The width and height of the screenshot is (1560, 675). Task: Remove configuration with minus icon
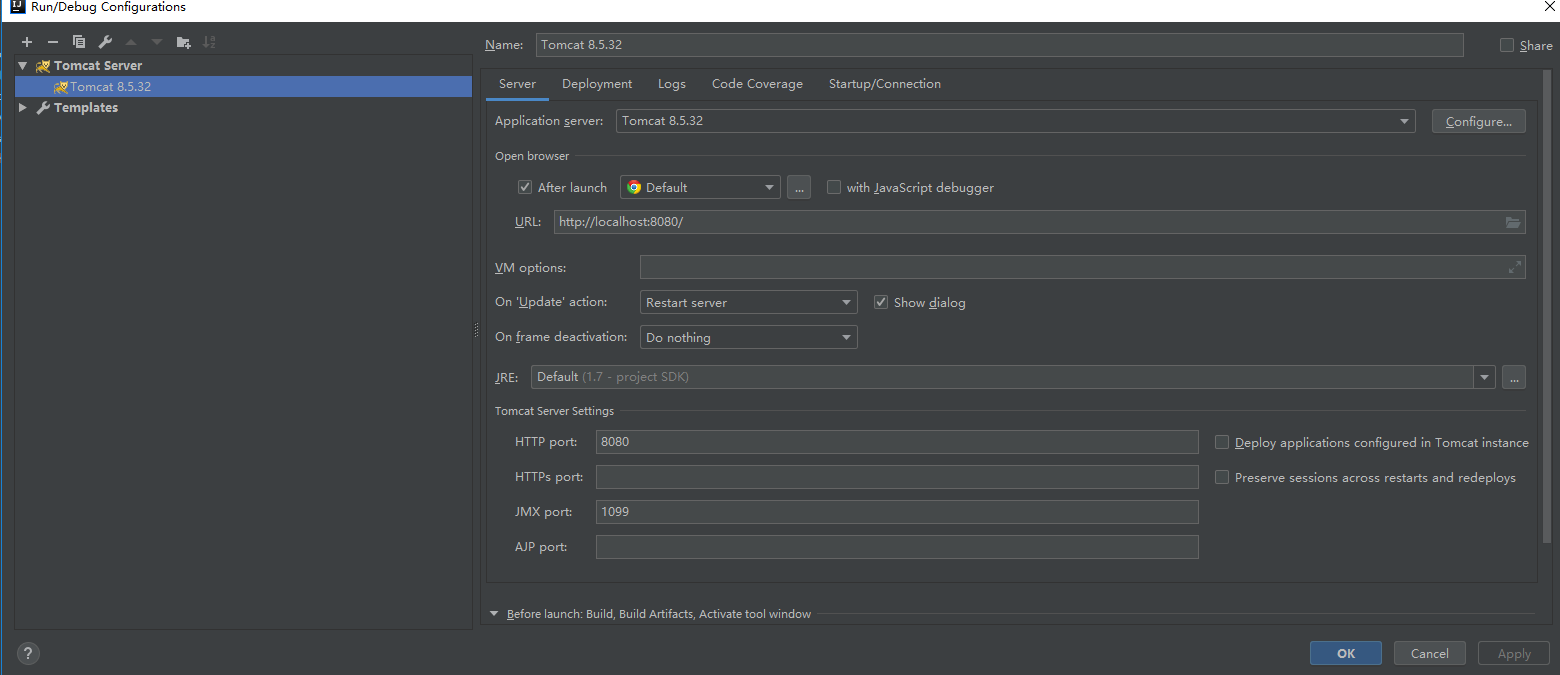coord(53,42)
